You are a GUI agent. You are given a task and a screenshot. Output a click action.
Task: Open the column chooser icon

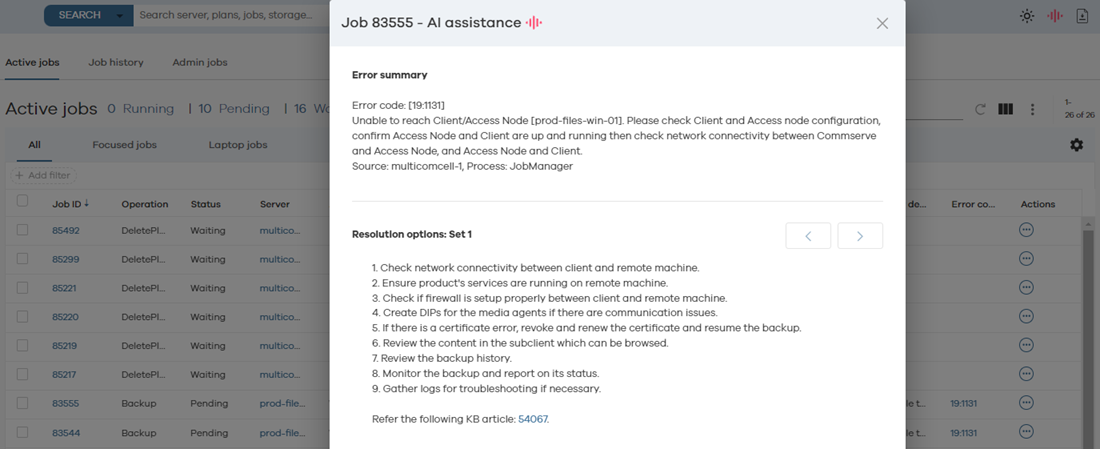click(1006, 109)
